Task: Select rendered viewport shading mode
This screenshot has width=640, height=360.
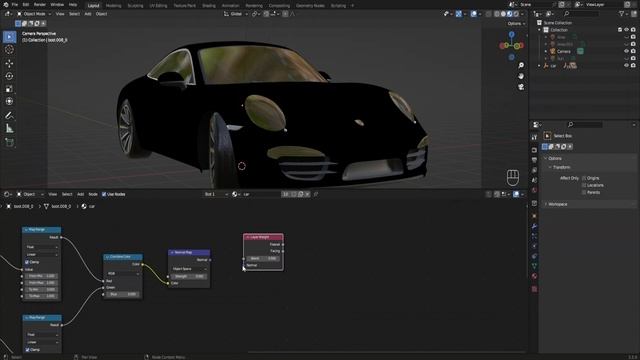Action: coord(516,14)
